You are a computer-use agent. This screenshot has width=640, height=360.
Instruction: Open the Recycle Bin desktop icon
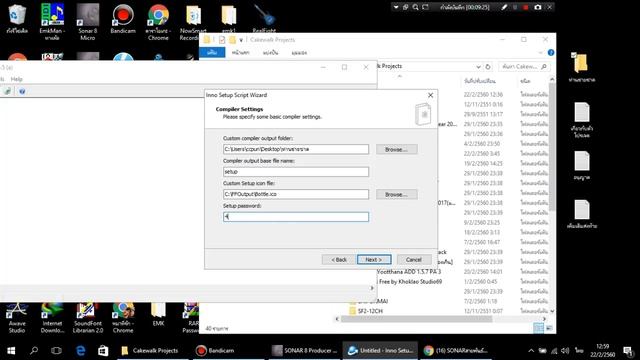[17, 19]
